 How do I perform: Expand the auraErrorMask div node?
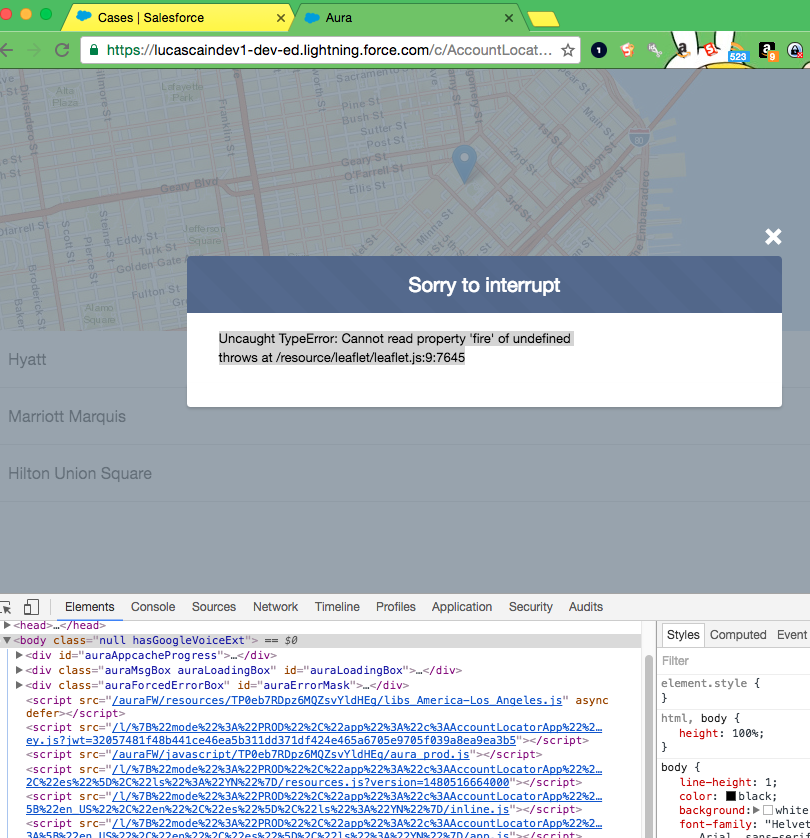(19, 685)
